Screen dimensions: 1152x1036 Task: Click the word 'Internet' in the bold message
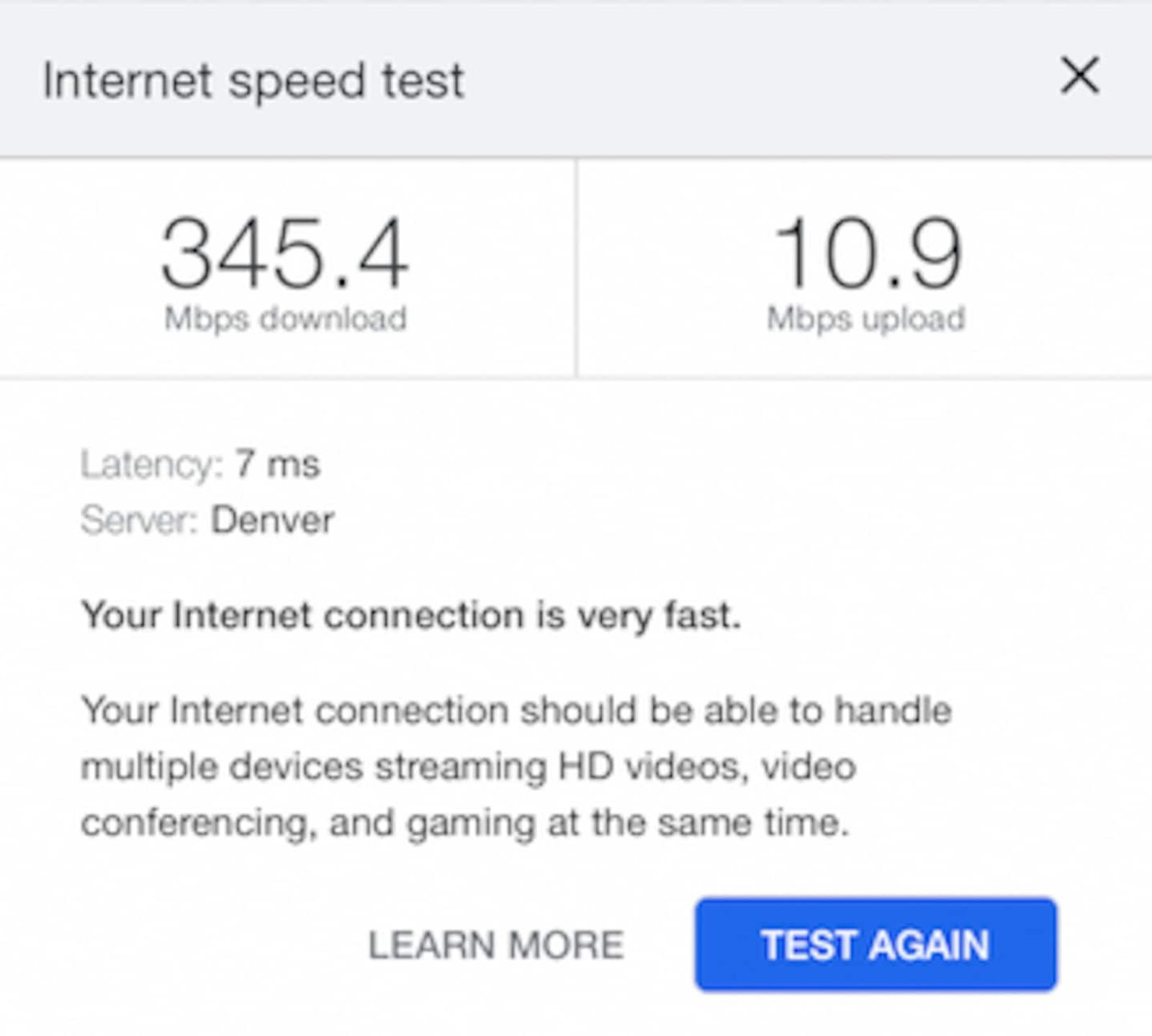(243, 616)
